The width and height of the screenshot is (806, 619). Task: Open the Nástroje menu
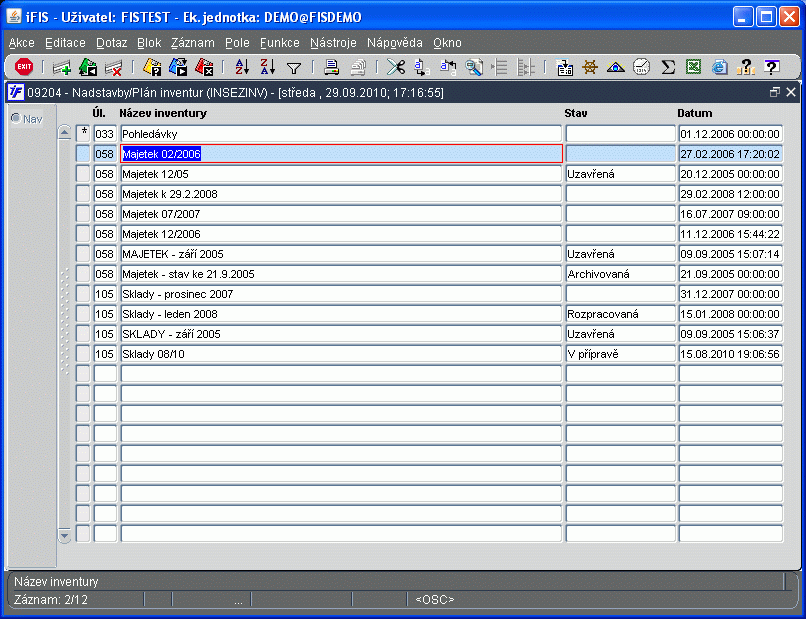point(333,43)
